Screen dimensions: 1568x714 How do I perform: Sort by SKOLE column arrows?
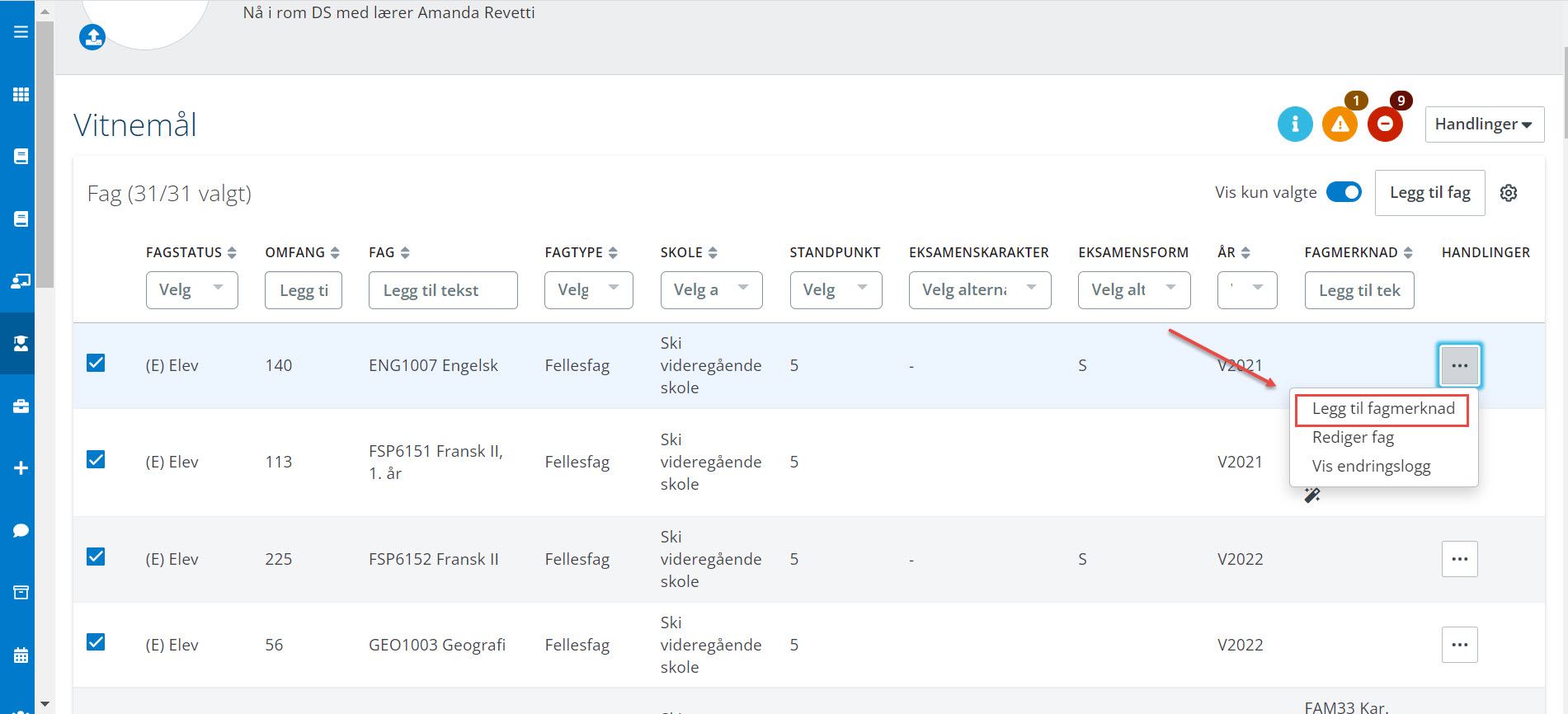tap(713, 252)
